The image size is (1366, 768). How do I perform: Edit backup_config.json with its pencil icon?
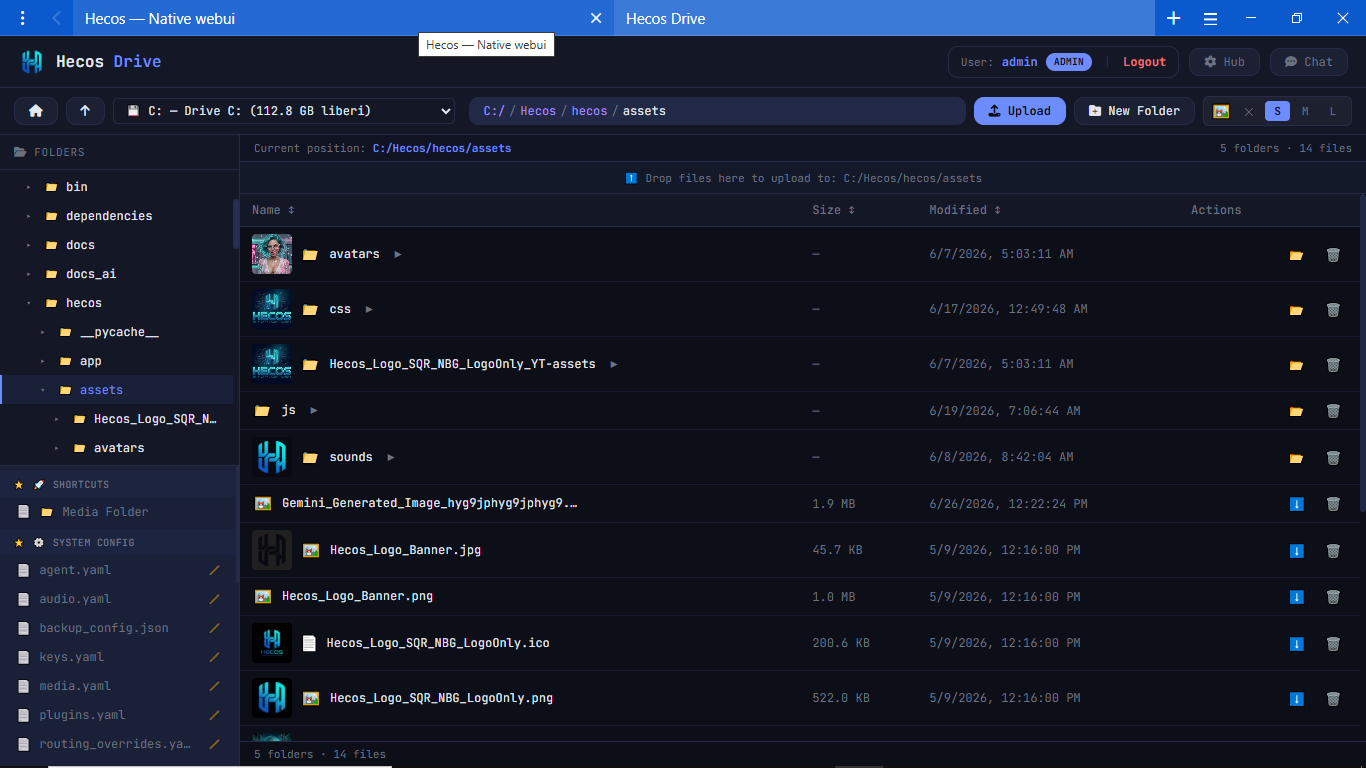(214, 628)
